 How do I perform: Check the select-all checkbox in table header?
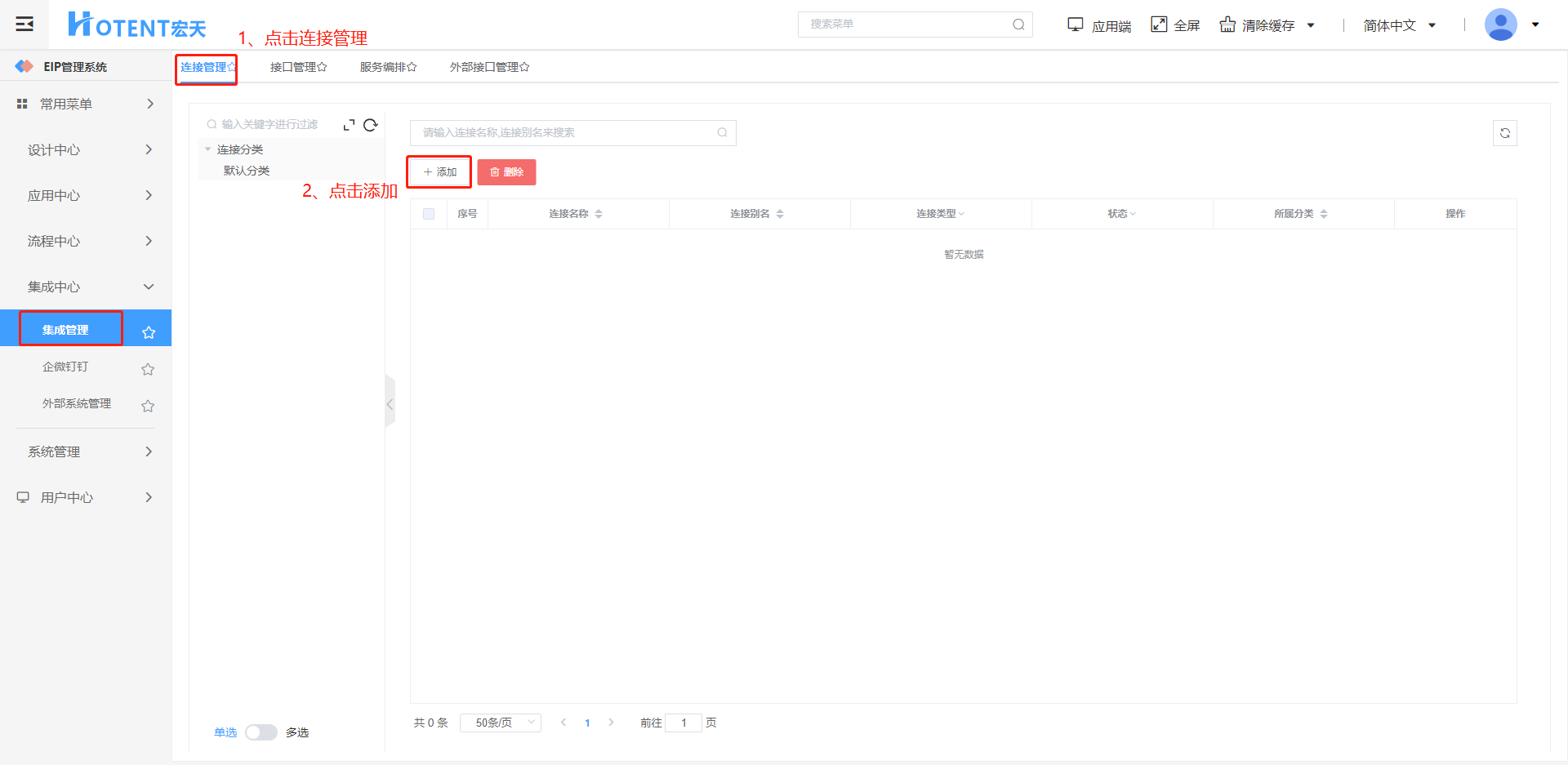(429, 214)
